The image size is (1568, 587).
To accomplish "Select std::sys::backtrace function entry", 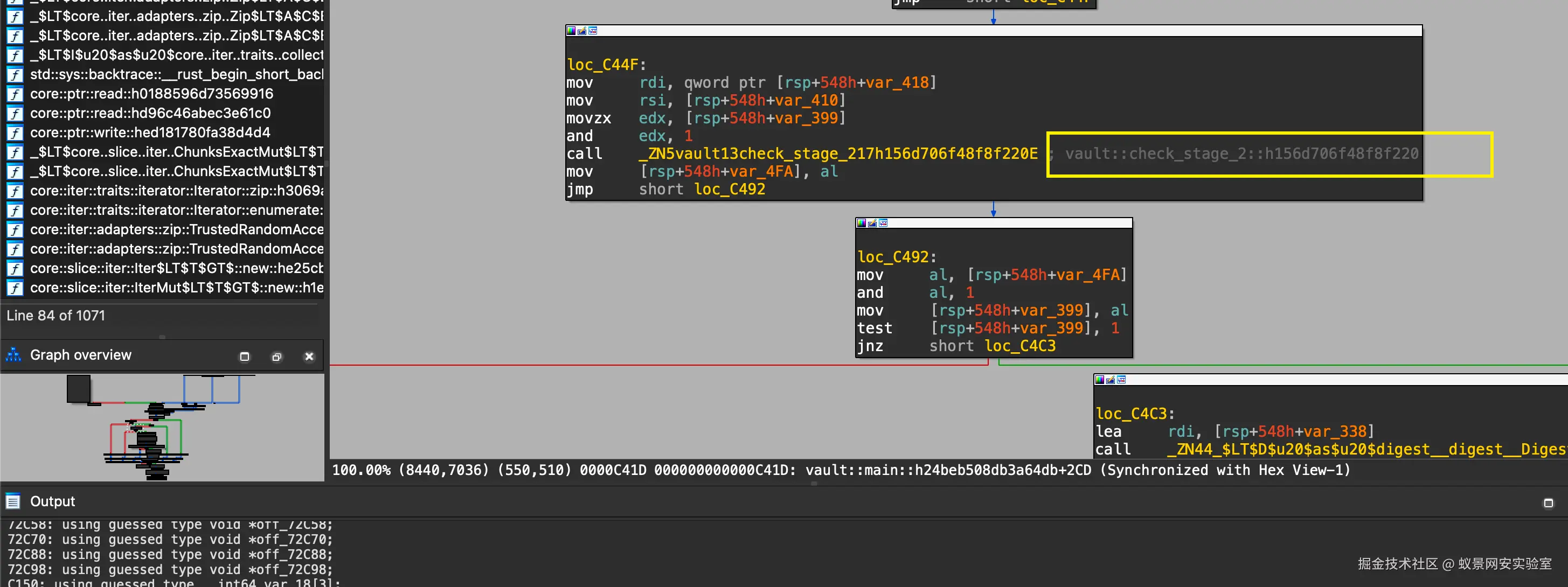I will (177, 74).
